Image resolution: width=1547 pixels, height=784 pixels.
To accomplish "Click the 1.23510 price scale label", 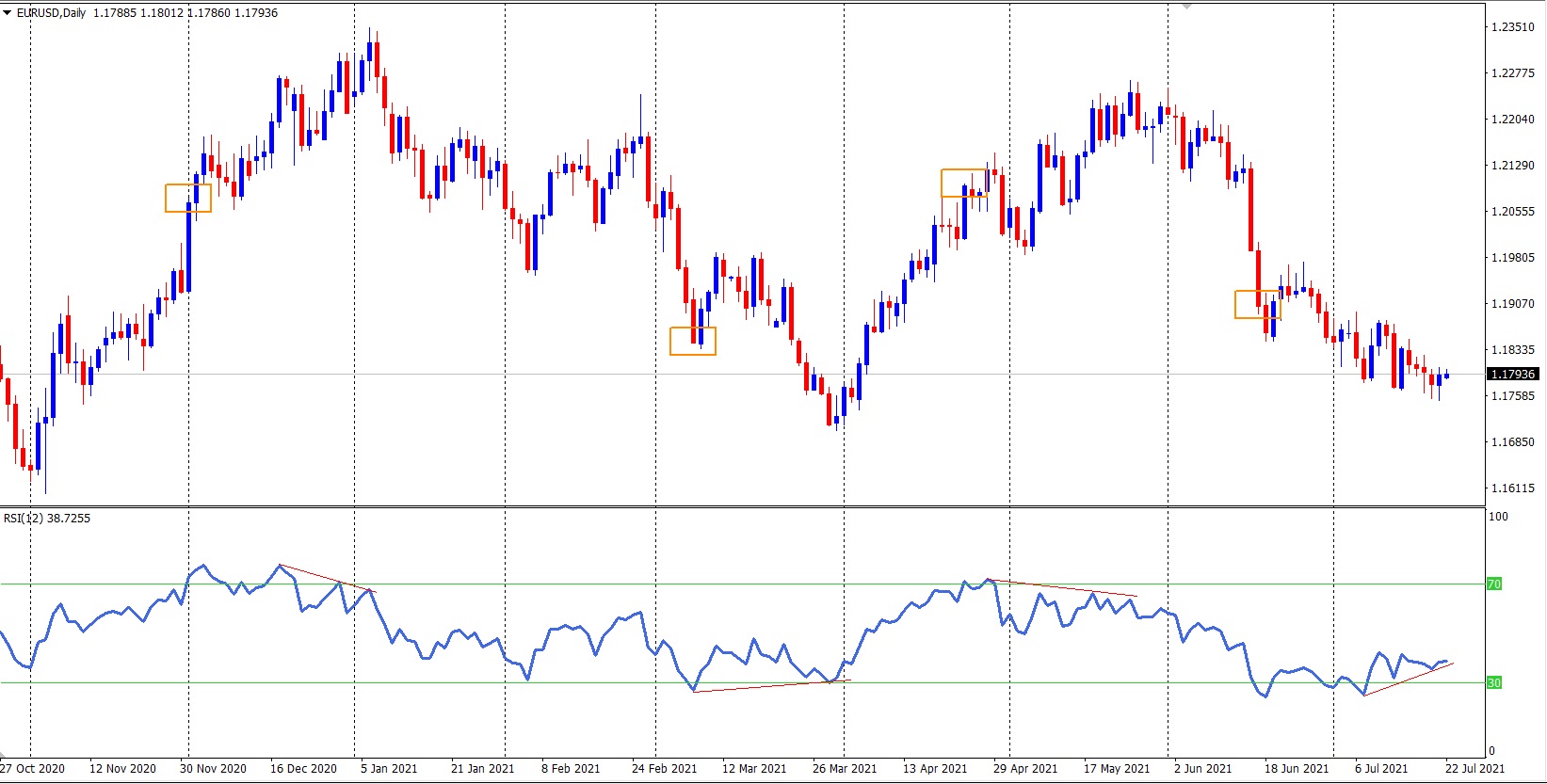I will point(1513,27).
